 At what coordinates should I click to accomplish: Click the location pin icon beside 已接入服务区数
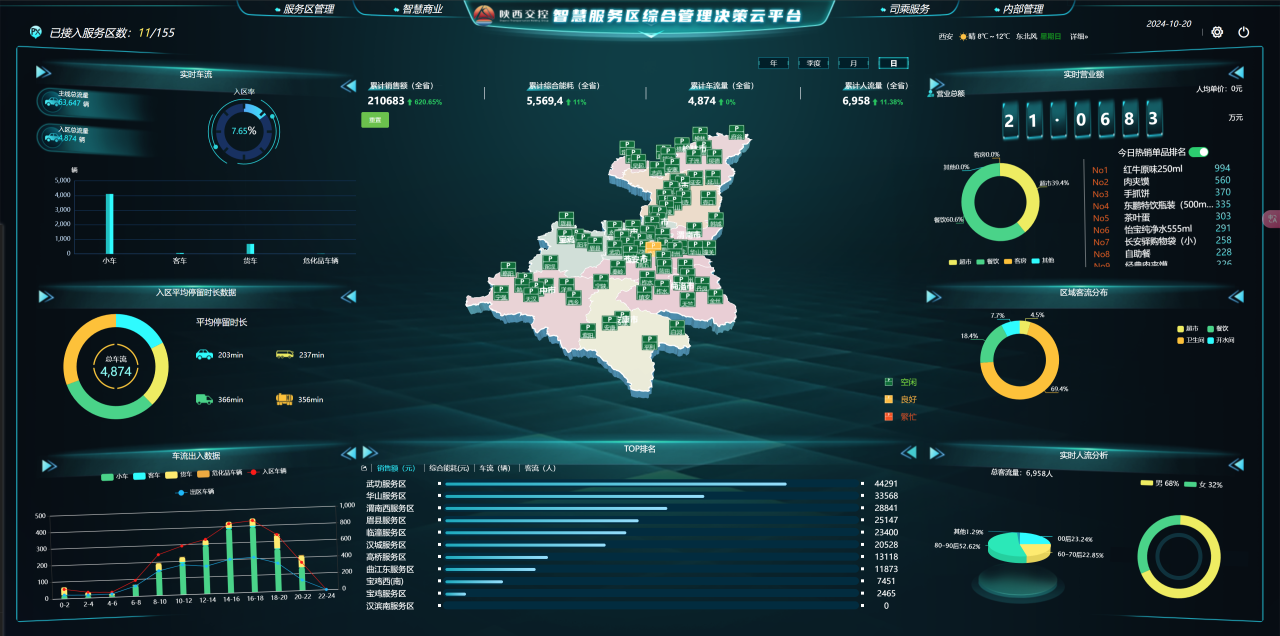click(36, 33)
